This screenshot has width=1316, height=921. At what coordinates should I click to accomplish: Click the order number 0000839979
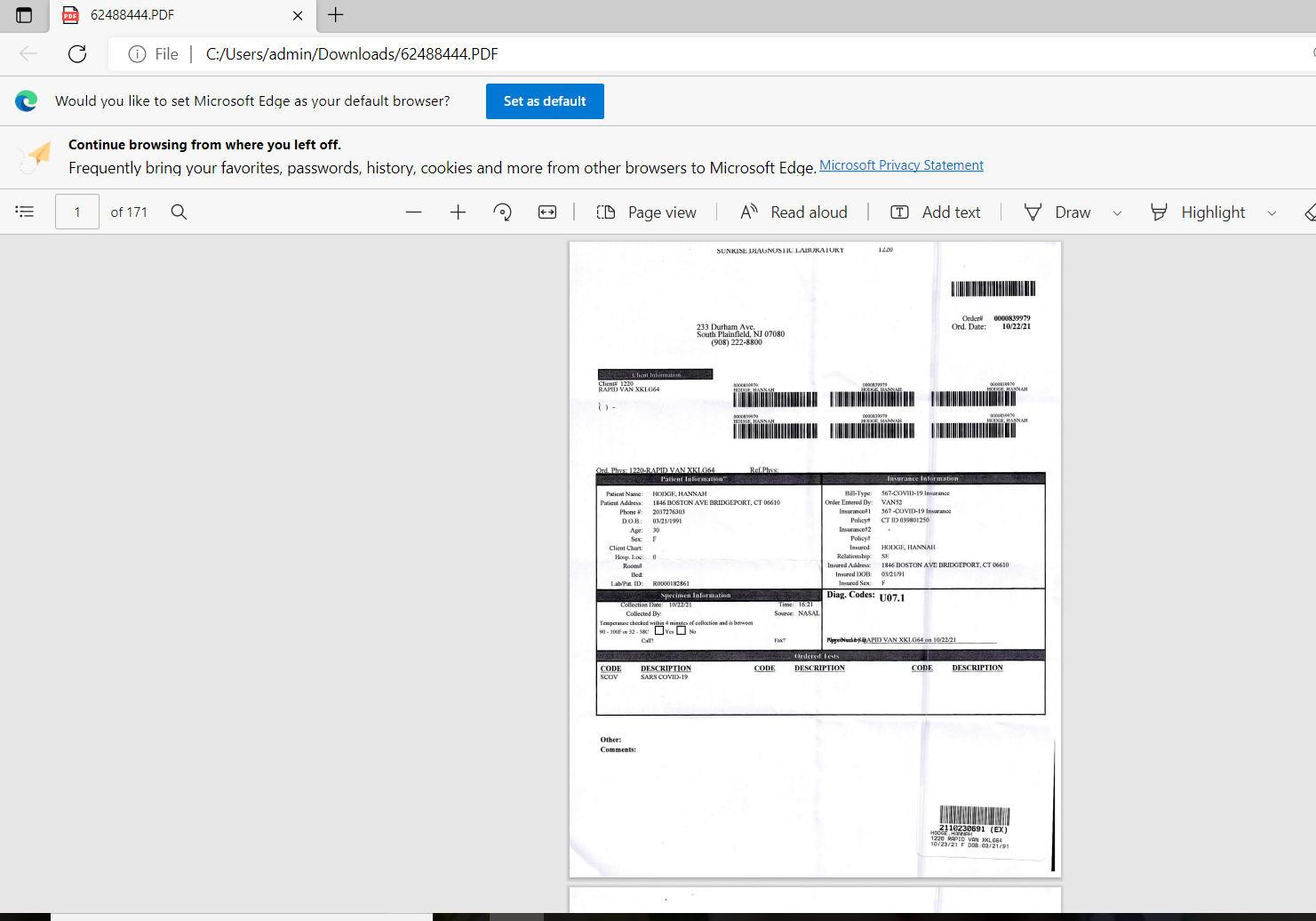1012,317
